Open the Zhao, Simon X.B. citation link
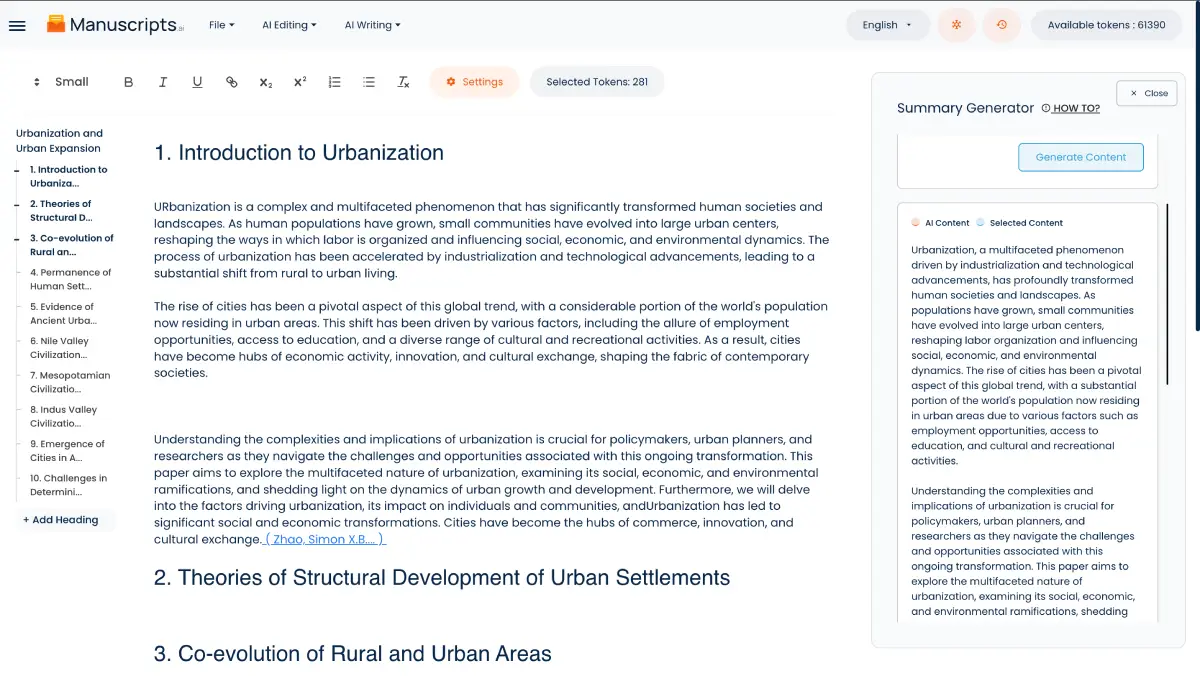The image size is (1200, 681). 325,540
